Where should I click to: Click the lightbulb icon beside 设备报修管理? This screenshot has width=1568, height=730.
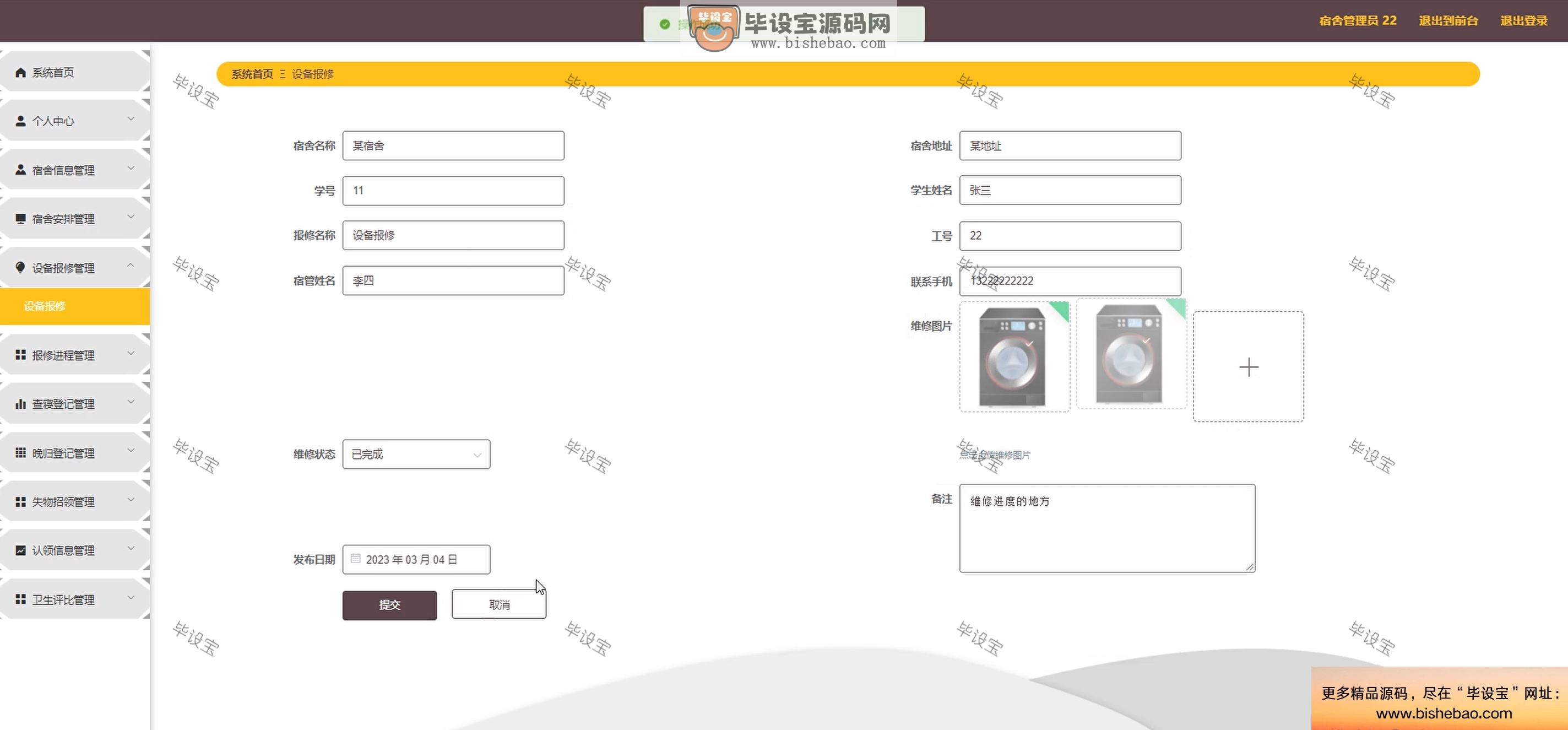pos(21,267)
